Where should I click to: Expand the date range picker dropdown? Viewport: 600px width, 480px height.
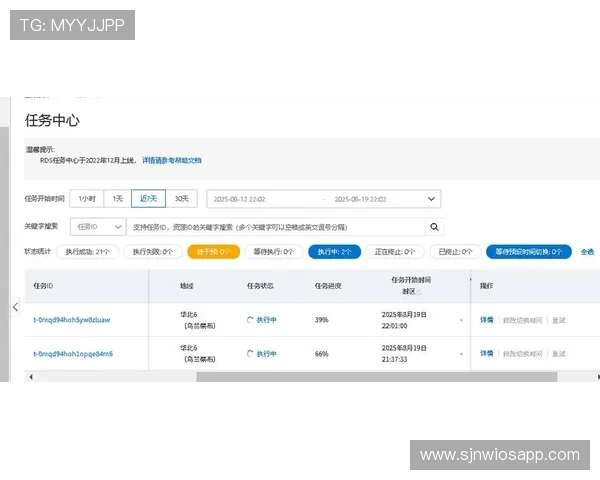point(431,199)
